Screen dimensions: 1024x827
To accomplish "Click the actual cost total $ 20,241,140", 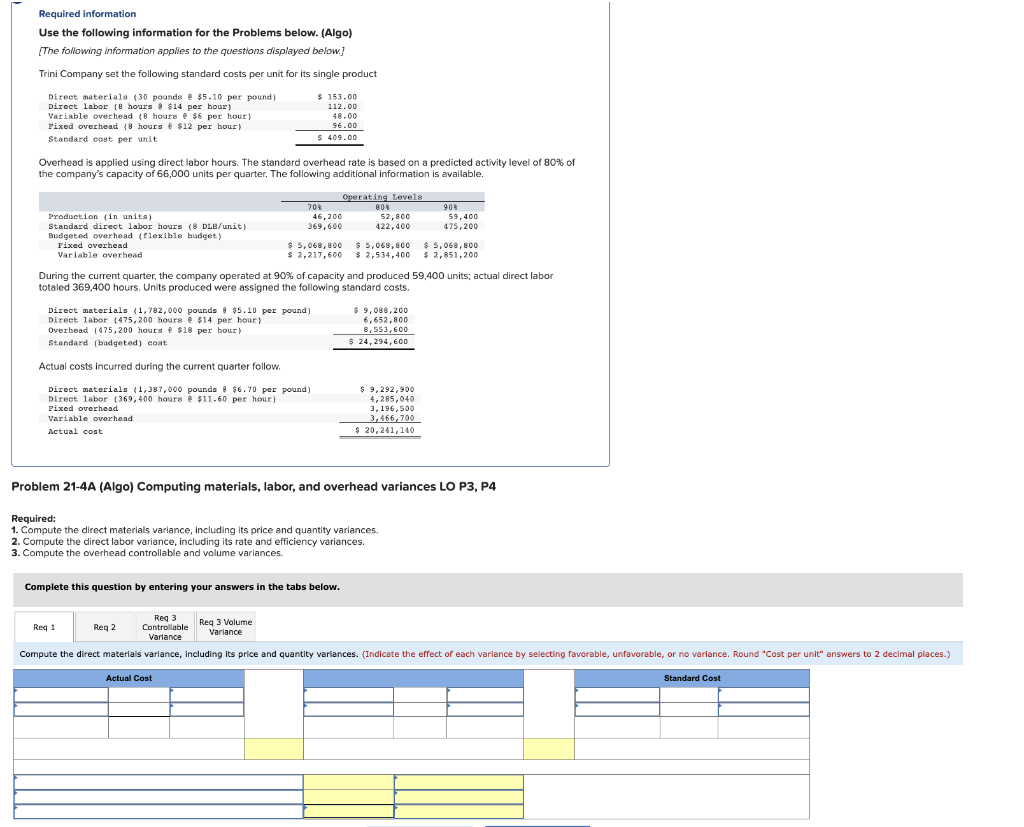I will 385,430.
